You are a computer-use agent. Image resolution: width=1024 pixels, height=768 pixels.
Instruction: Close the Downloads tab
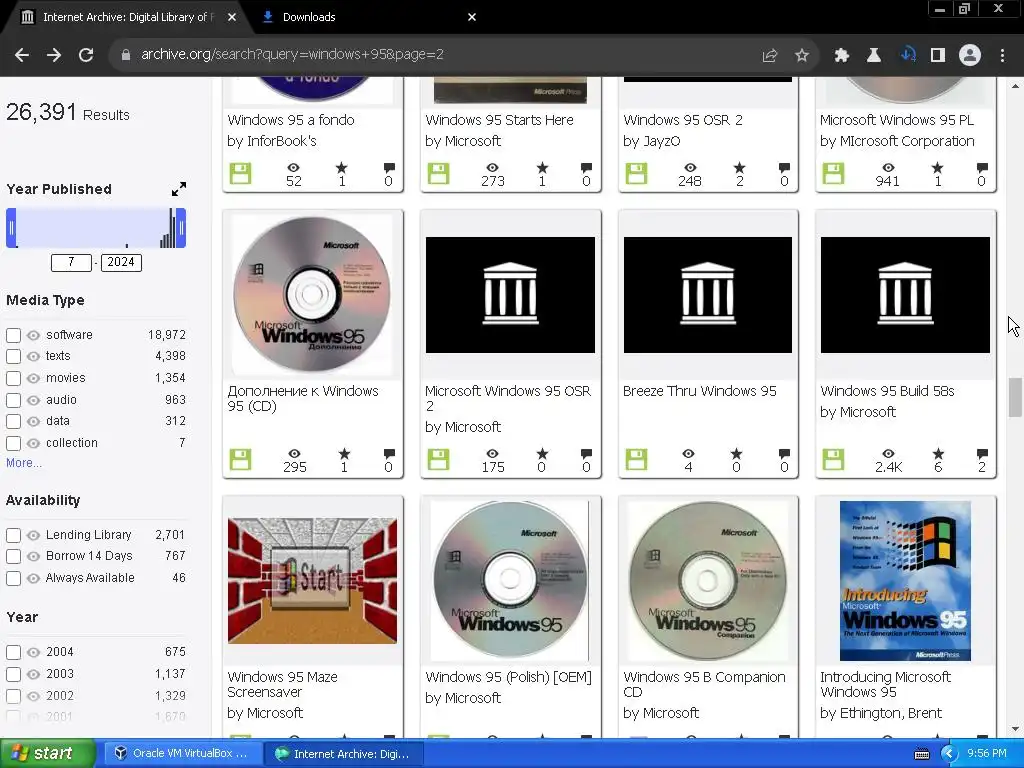(x=472, y=17)
